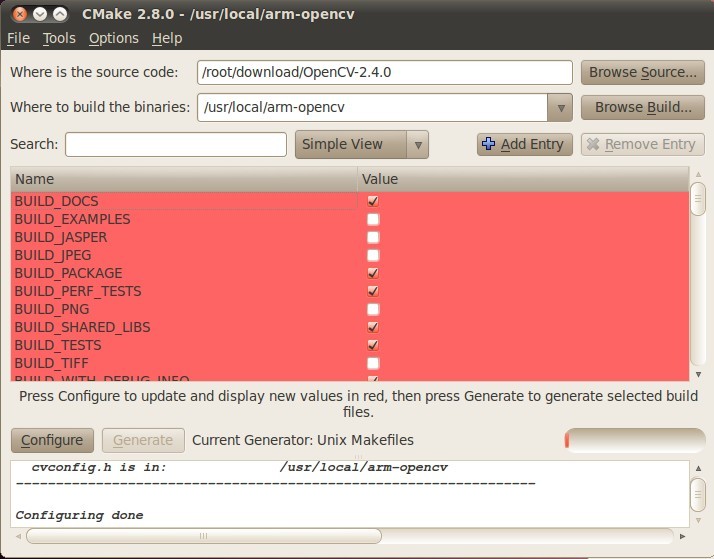Click the Value column header
This screenshot has height=559, width=714.
tap(523, 179)
